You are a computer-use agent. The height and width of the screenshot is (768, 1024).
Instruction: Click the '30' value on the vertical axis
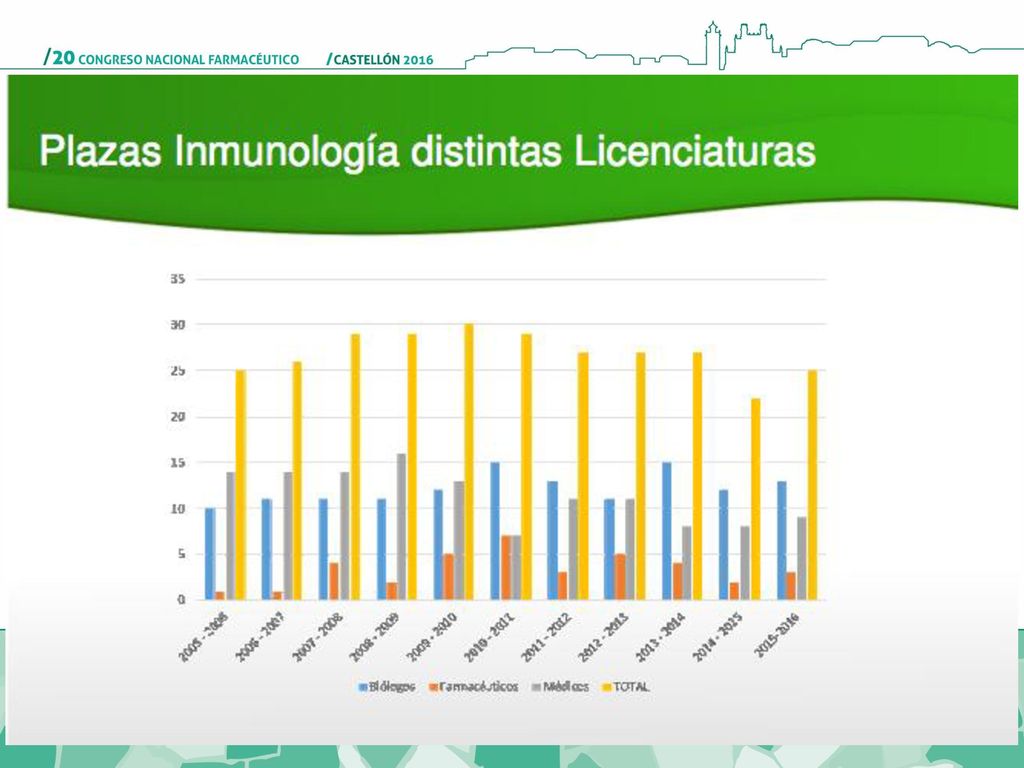tap(178, 325)
